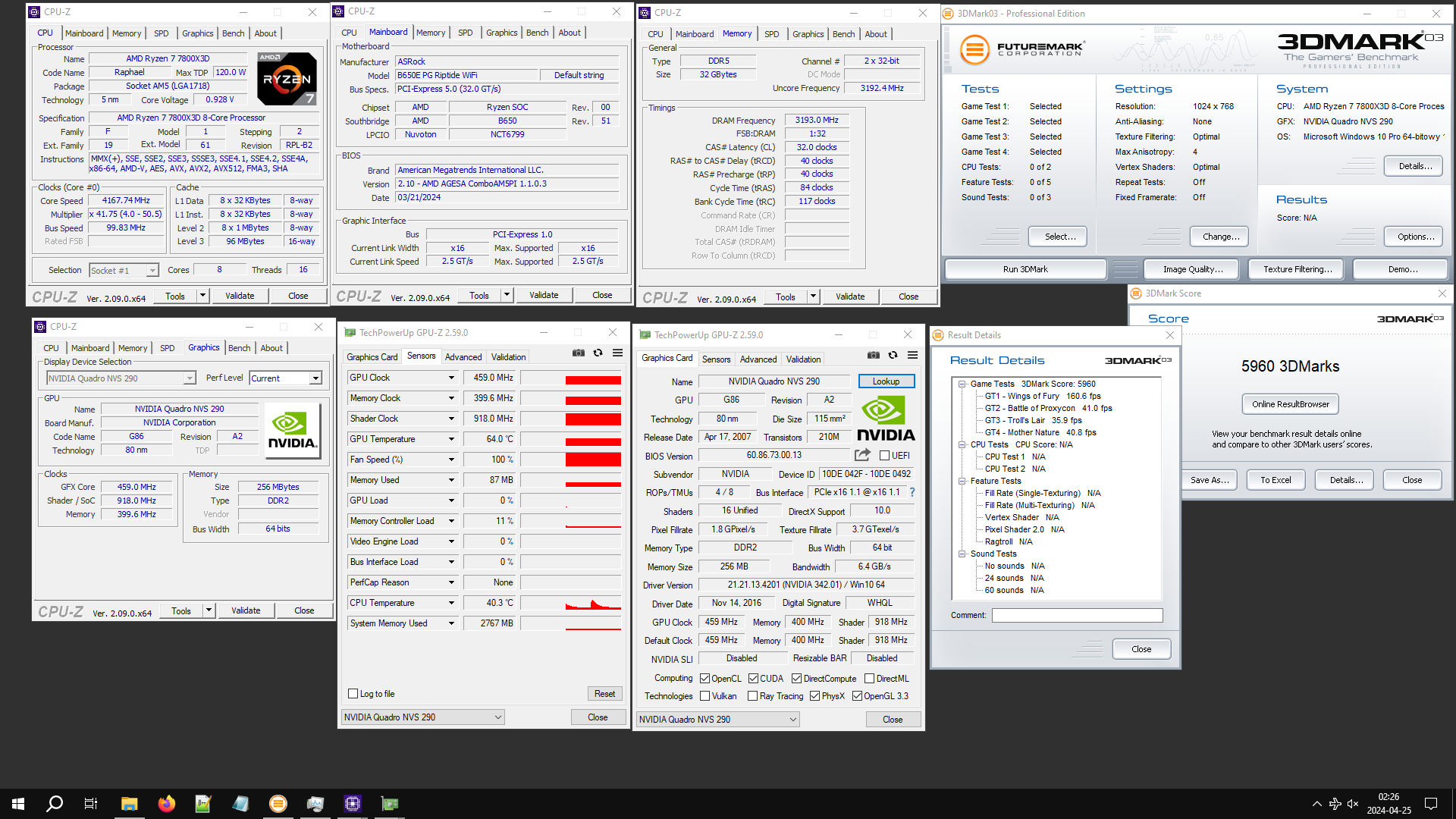Show hidden system tray icons
Image resolution: width=1456 pixels, height=819 pixels.
[x=1317, y=804]
